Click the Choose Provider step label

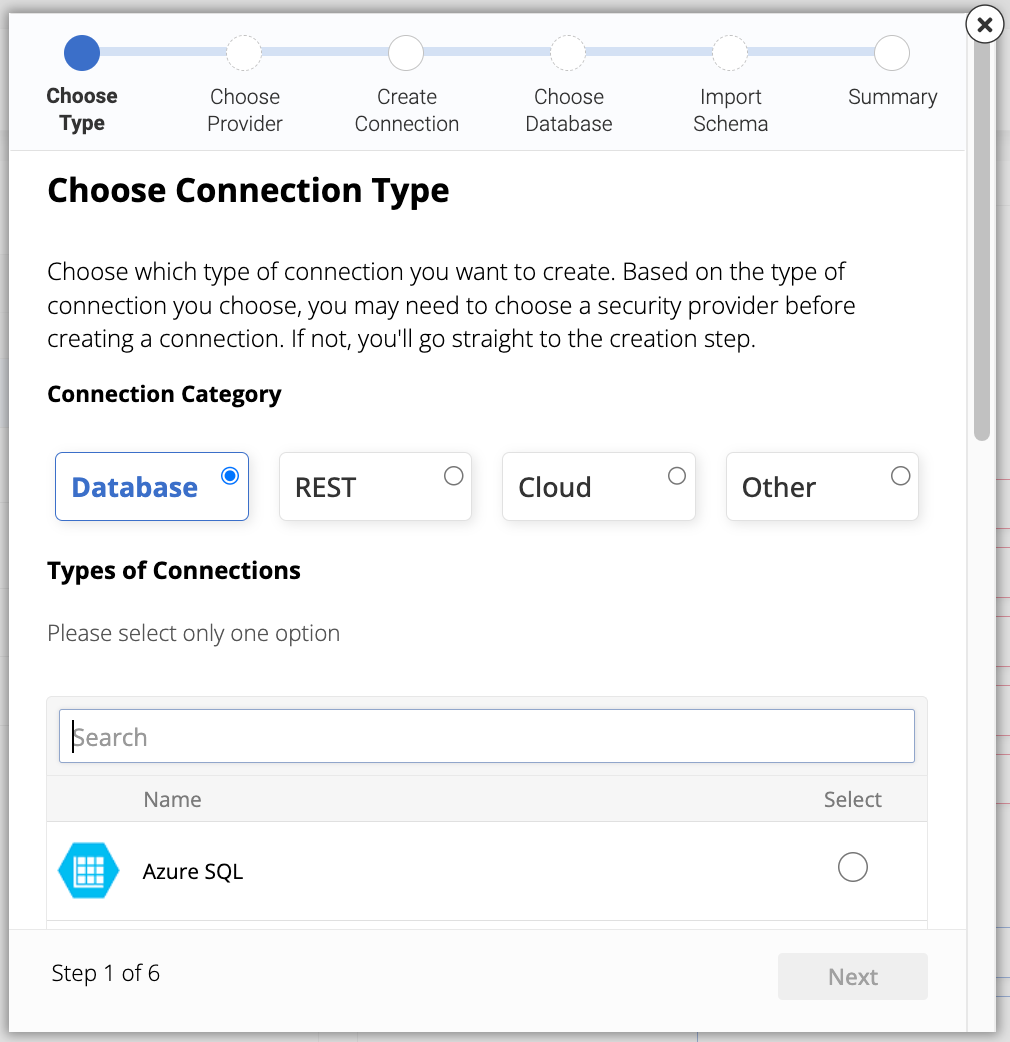click(244, 110)
